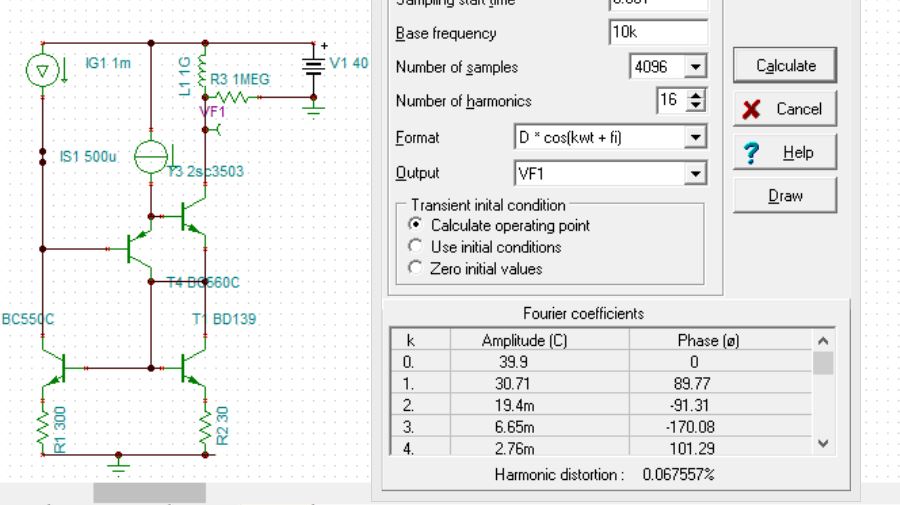The width and height of the screenshot is (900, 505).
Task: Select amplitude cell 6.65m
Action: click(540, 427)
